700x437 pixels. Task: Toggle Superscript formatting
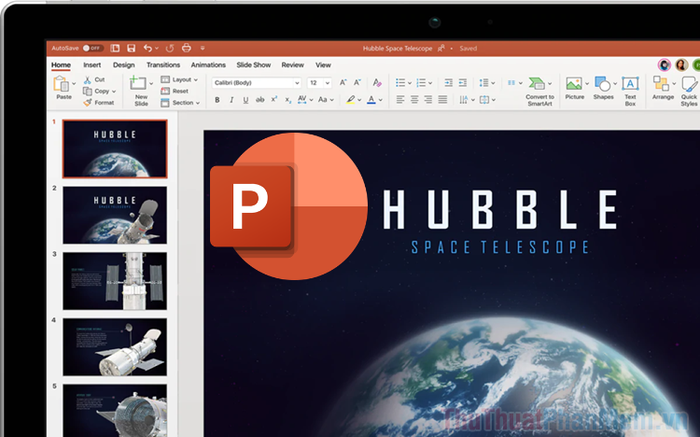[274, 100]
